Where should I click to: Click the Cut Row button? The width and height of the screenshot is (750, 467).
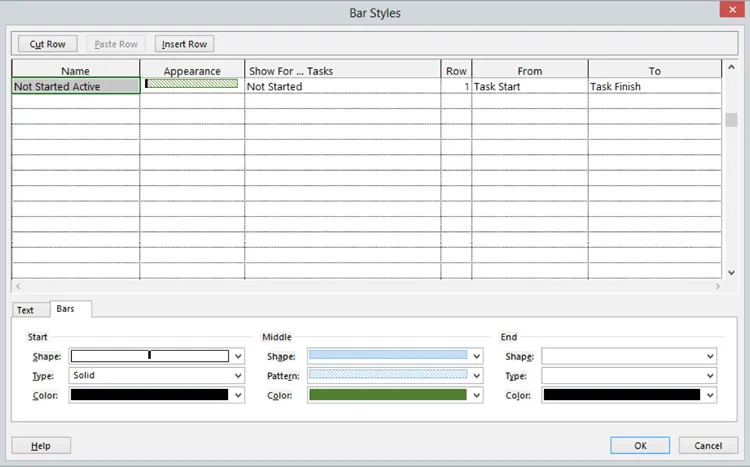click(47, 44)
